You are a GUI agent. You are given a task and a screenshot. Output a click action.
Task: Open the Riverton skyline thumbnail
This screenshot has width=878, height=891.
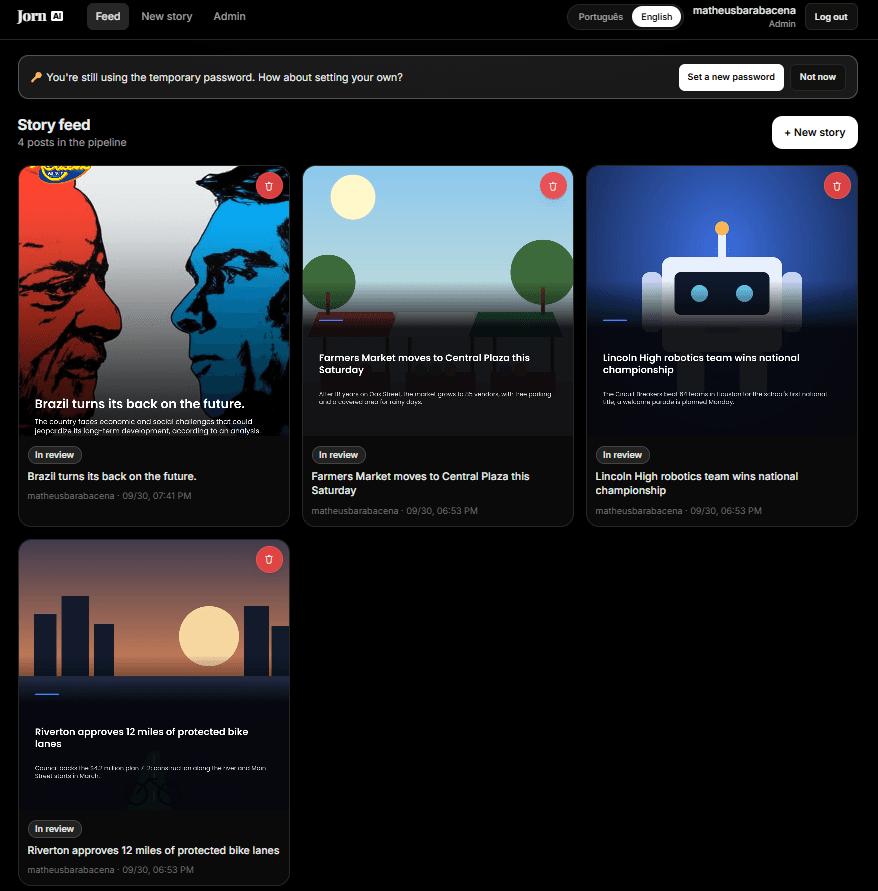pos(154,675)
